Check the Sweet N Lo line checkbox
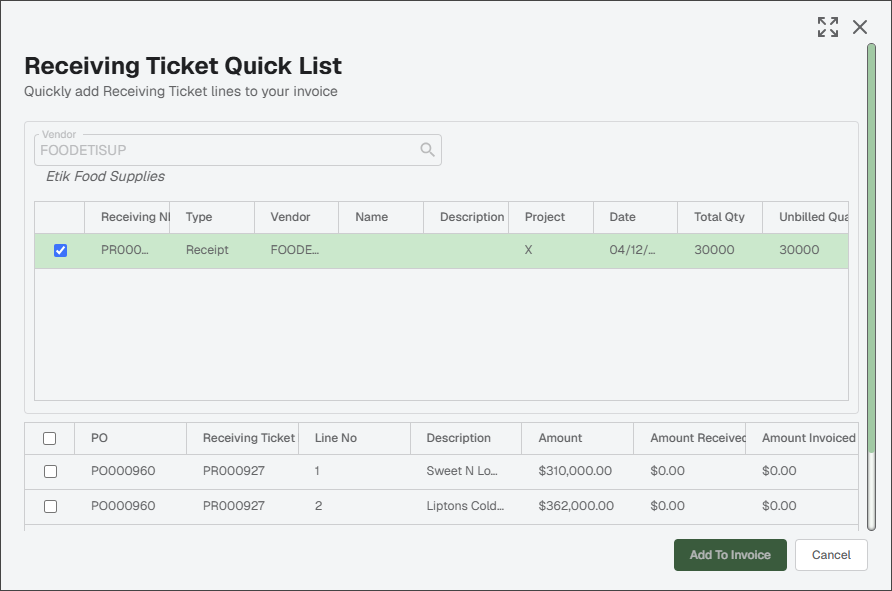The image size is (892, 591). 51,471
